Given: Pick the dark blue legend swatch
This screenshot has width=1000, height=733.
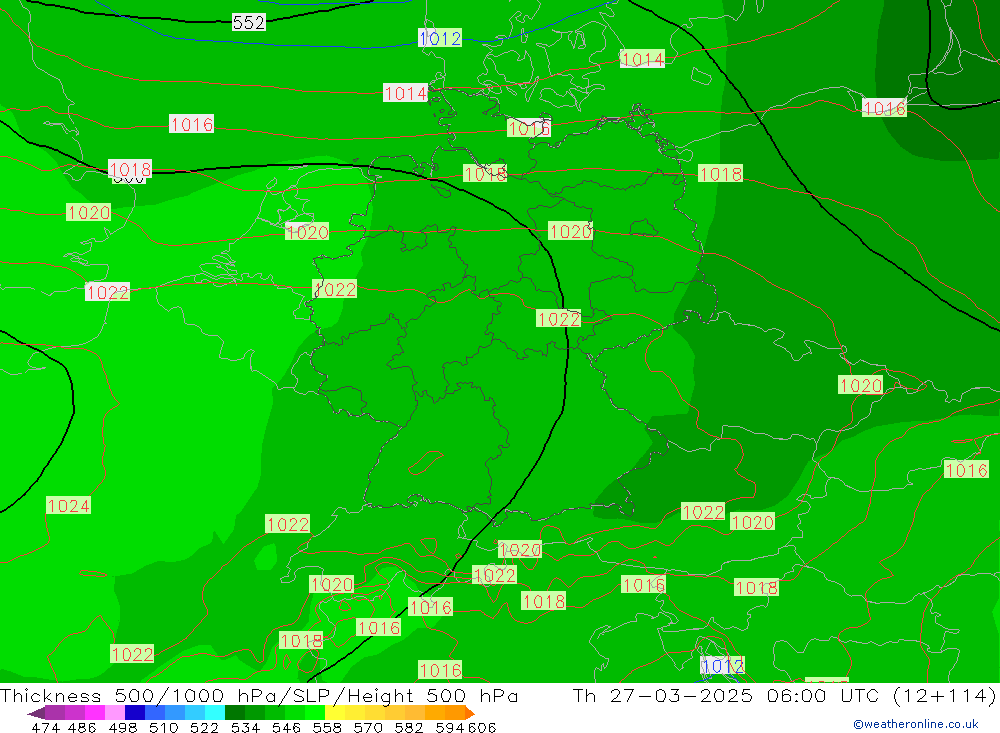Looking at the screenshot, I should click(135, 713).
